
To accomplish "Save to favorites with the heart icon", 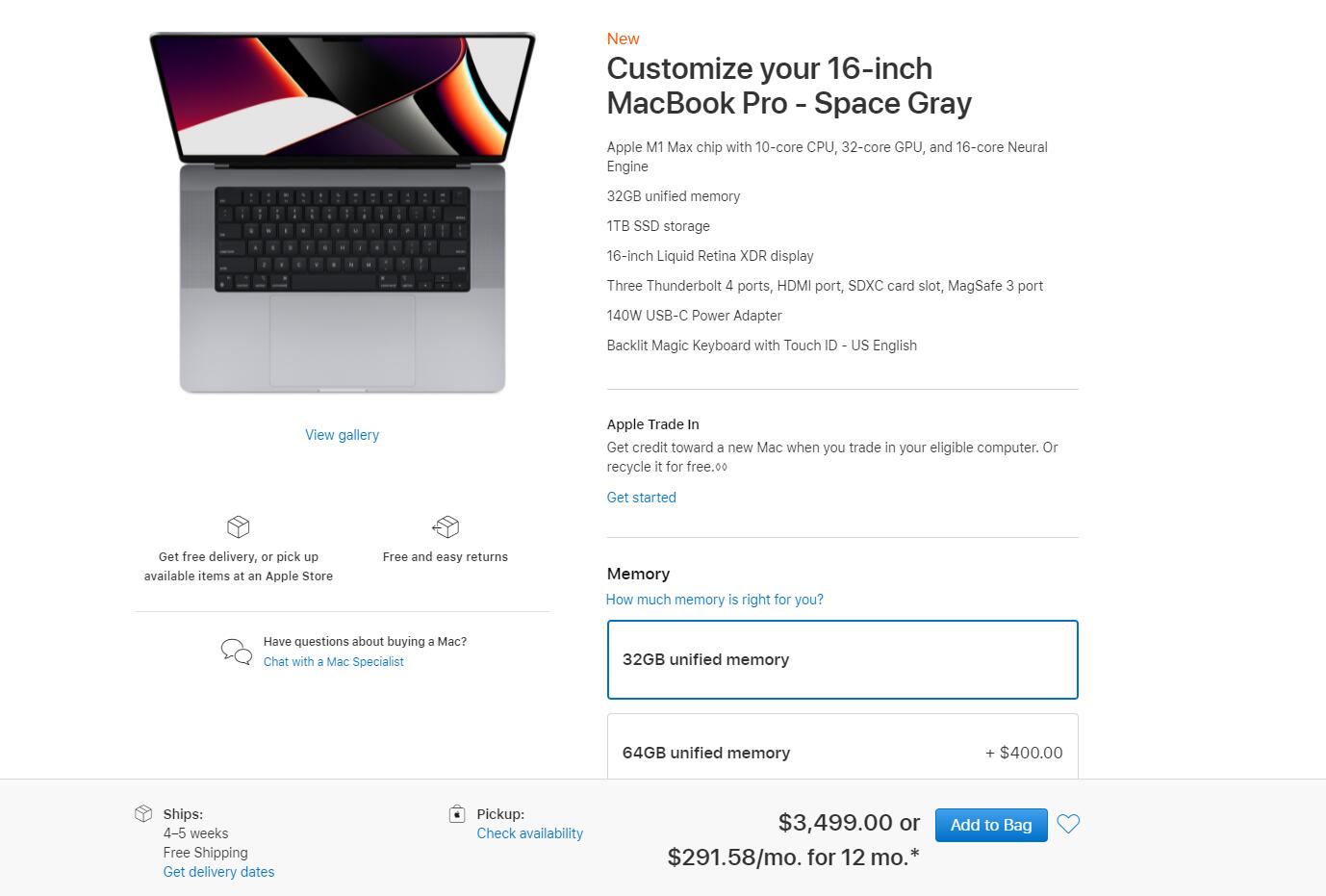I will (x=1068, y=824).
